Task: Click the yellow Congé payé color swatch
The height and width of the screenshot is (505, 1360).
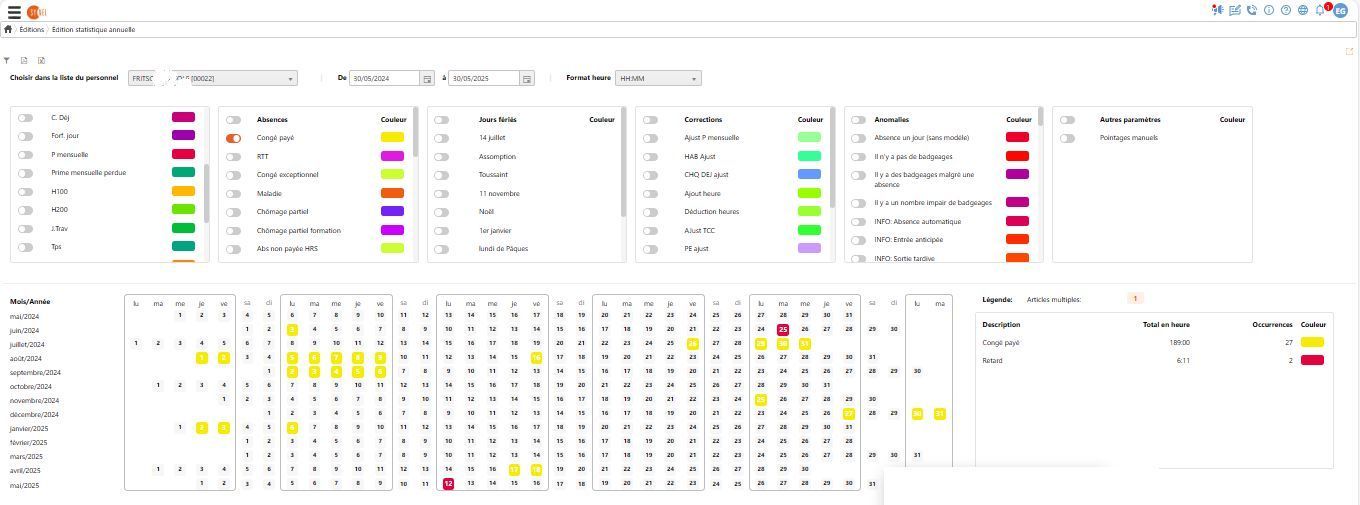Action: click(x=392, y=138)
